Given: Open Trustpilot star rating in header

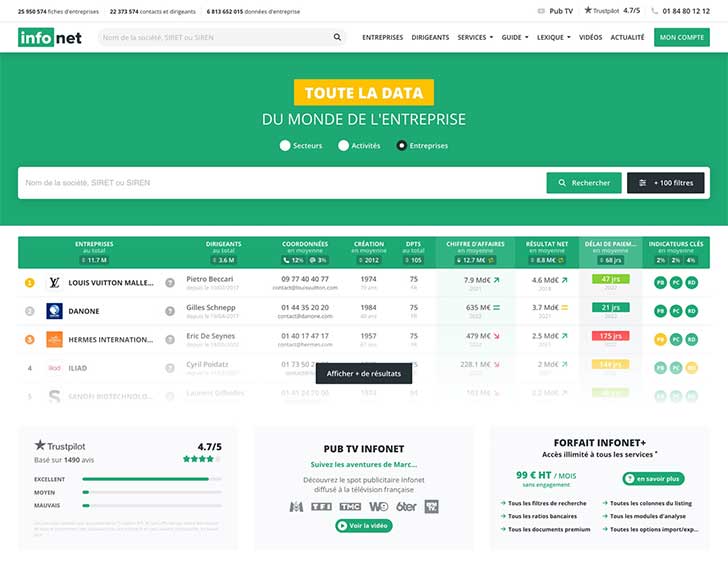Looking at the screenshot, I should click(612, 10).
